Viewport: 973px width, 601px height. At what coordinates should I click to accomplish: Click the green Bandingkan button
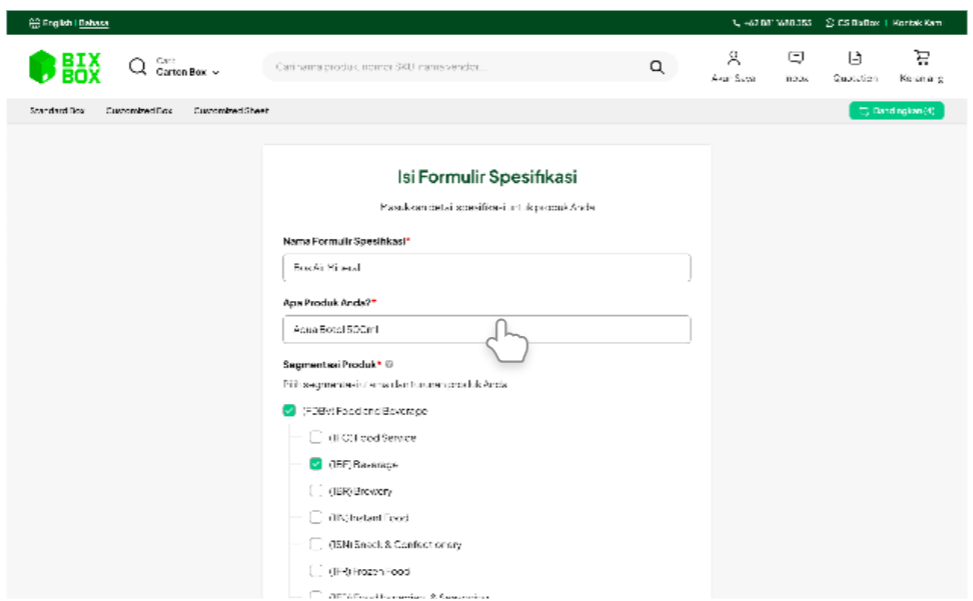point(896,111)
